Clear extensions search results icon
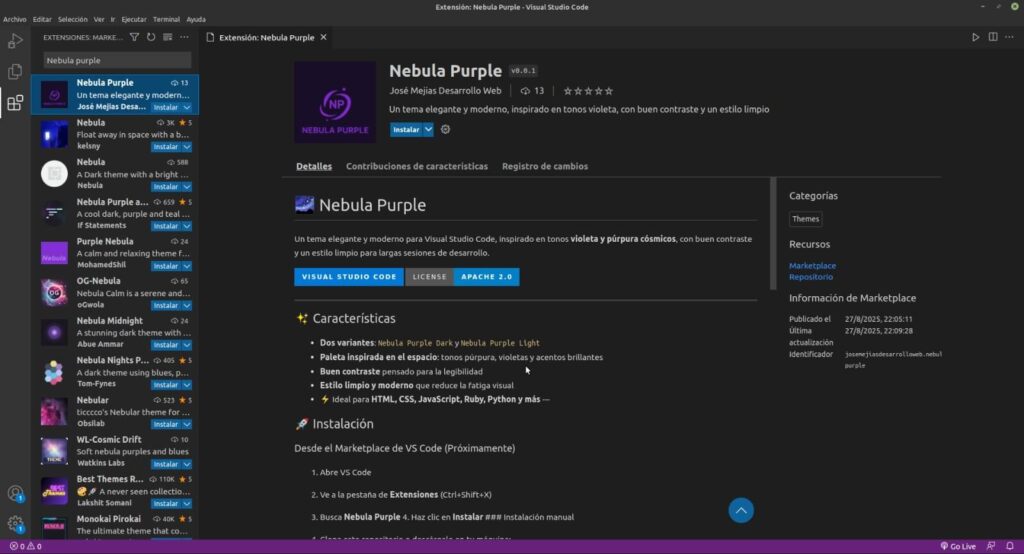This screenshot has height=554, width=1024. 168,37
